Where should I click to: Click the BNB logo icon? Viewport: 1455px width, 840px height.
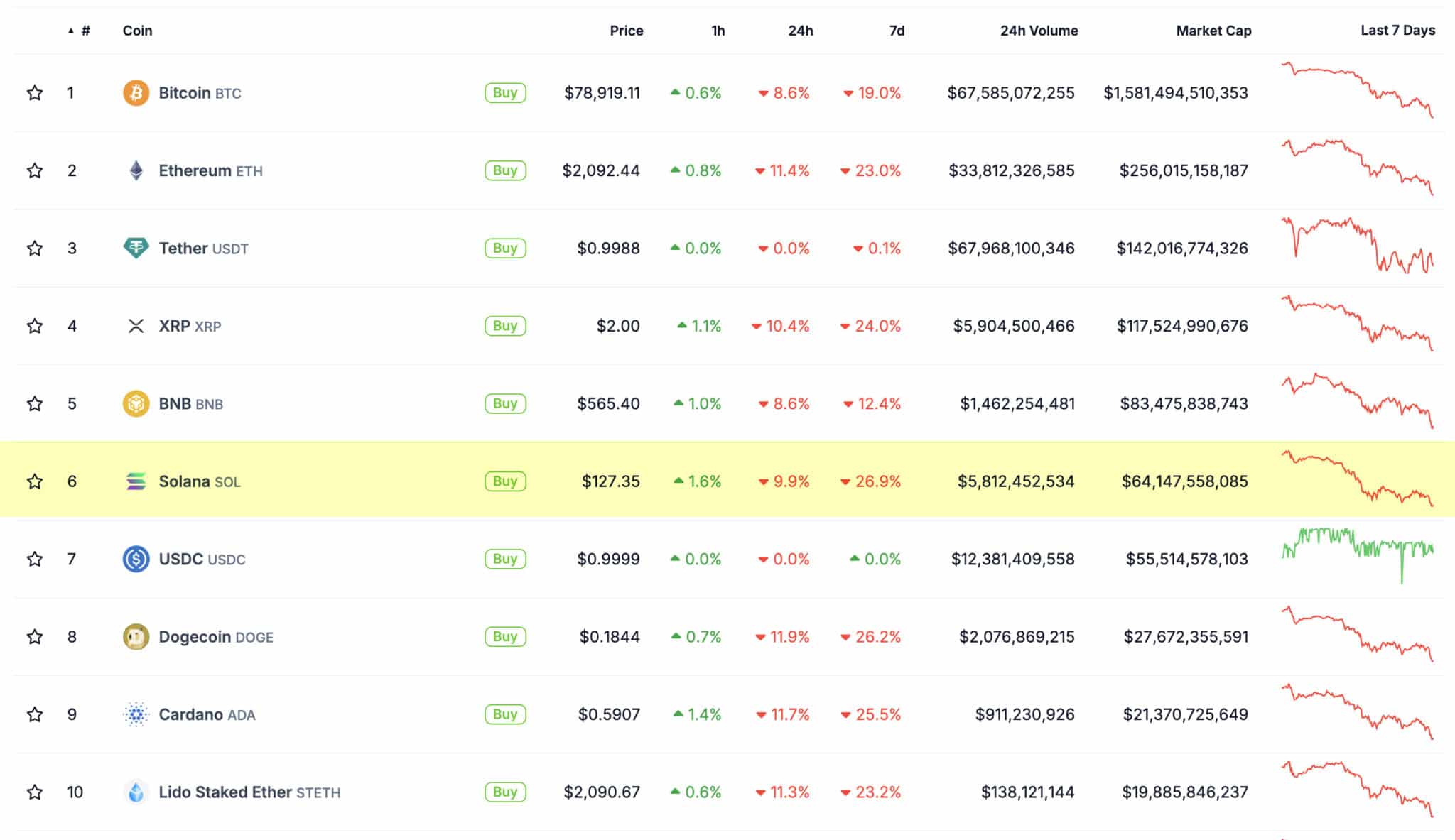(136, 403)
